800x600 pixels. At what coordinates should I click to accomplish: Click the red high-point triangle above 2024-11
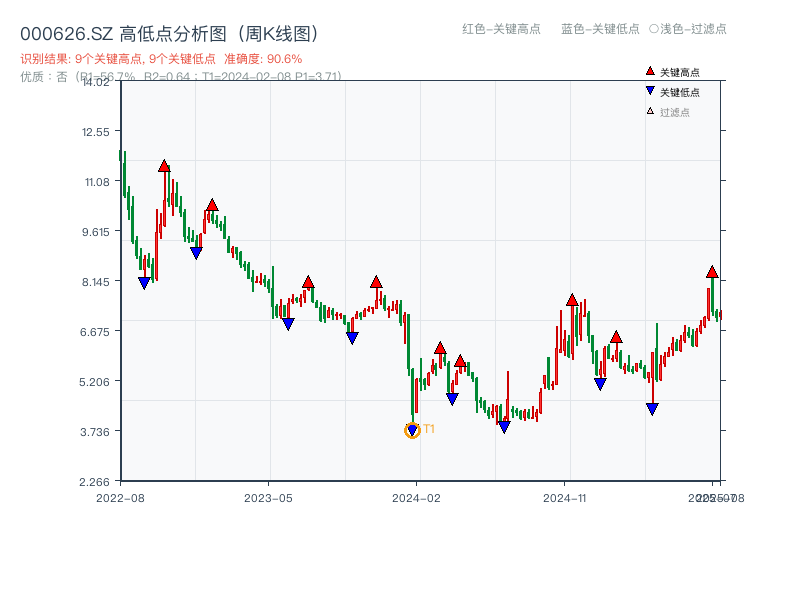572,300
